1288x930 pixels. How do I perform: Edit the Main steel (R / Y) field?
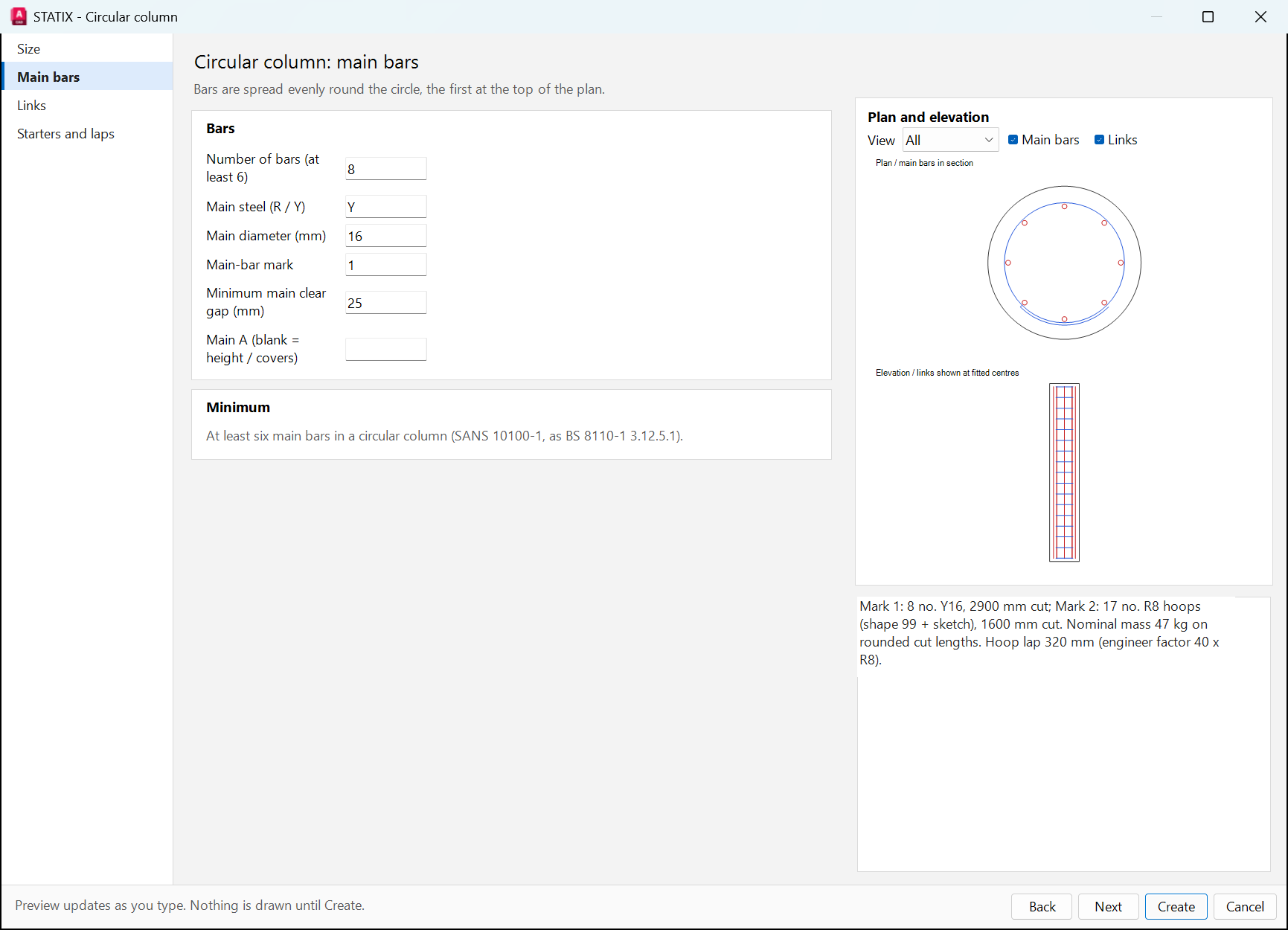[x=385, y=207]
